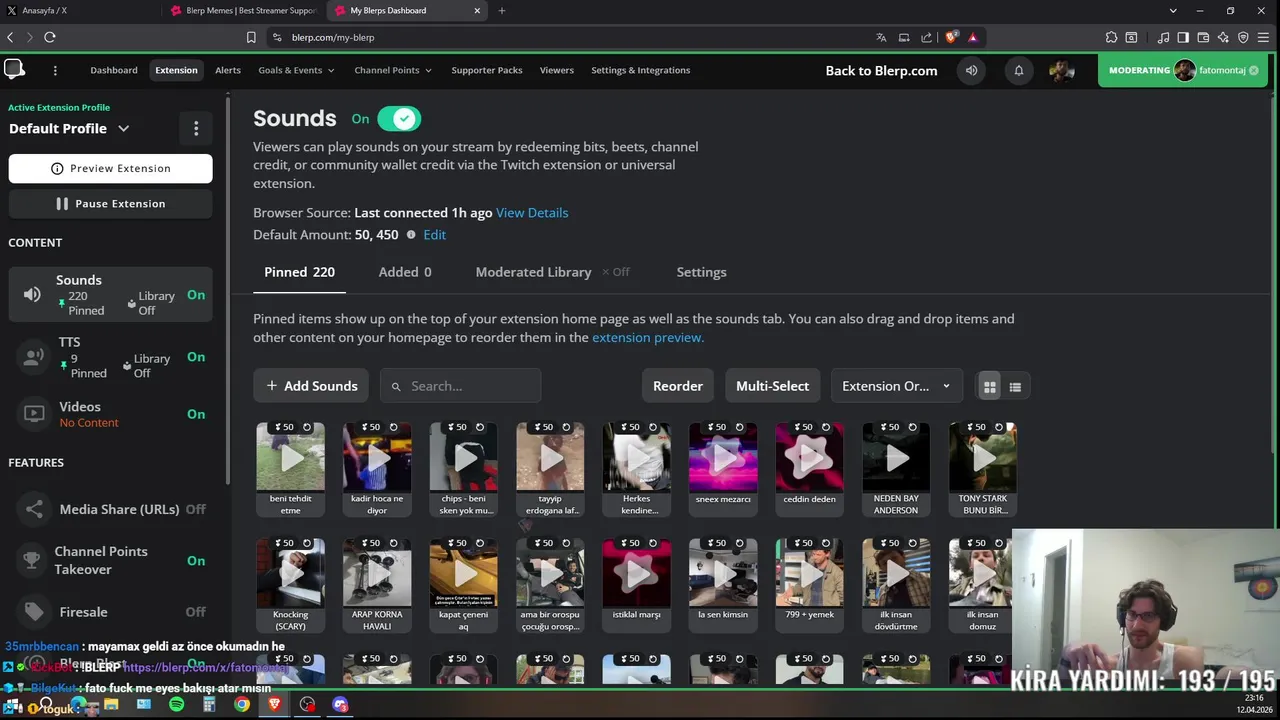The height and width of the screenshot is (720, 1280).
Task: Click the Brave Shields icon in the address bar
Action: (951, 37)
